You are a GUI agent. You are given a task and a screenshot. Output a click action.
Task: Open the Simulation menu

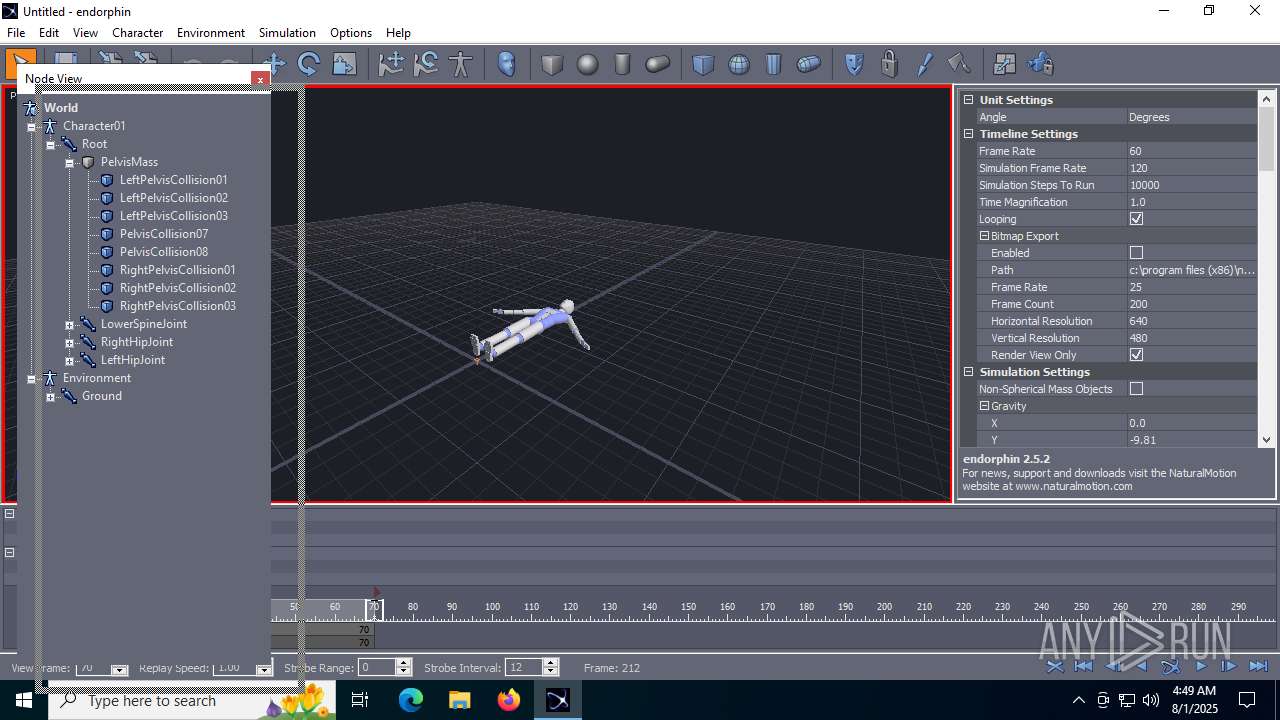click(287, 33)
